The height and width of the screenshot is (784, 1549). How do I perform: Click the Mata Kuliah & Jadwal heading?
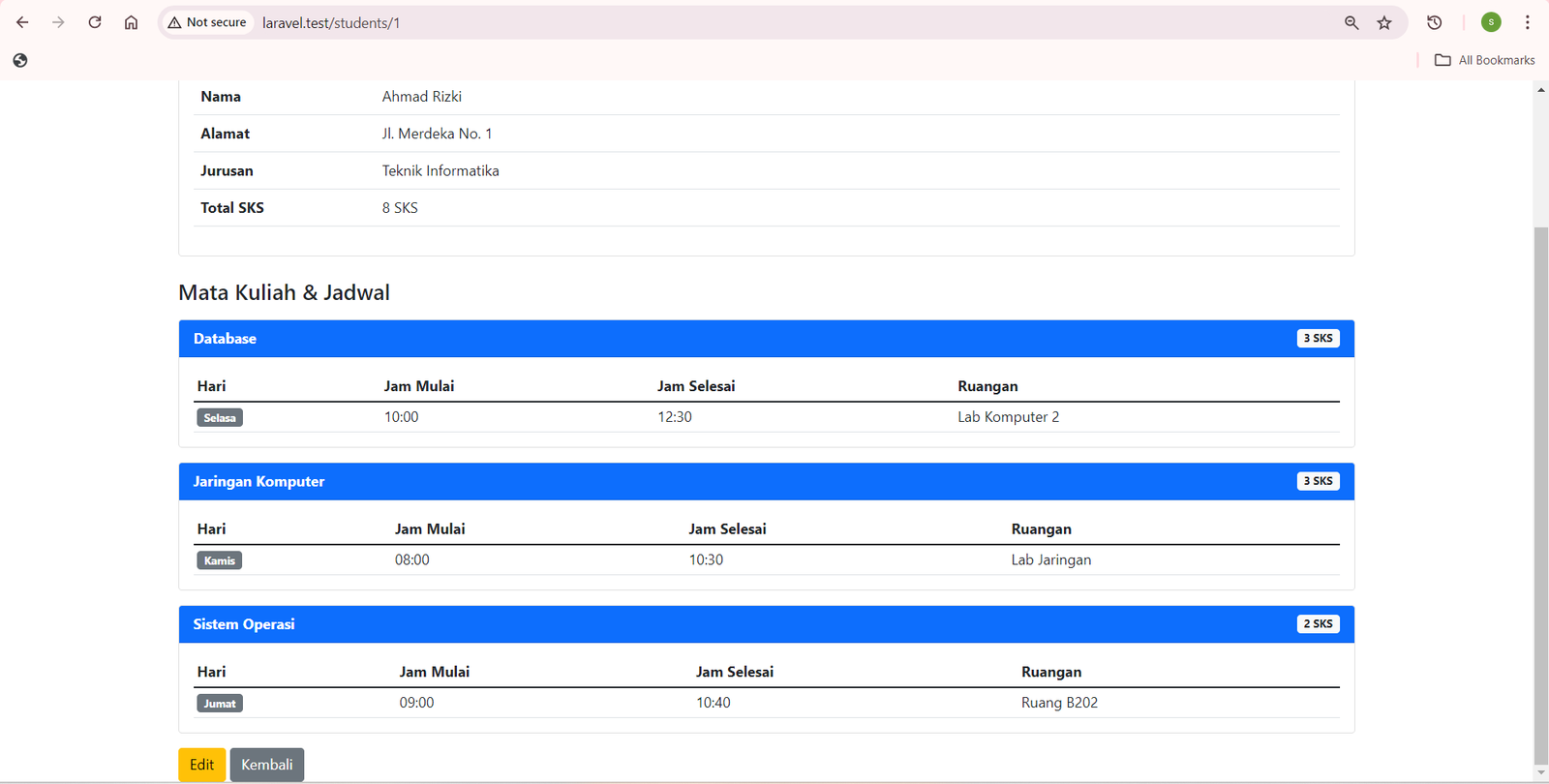(284, 292)
